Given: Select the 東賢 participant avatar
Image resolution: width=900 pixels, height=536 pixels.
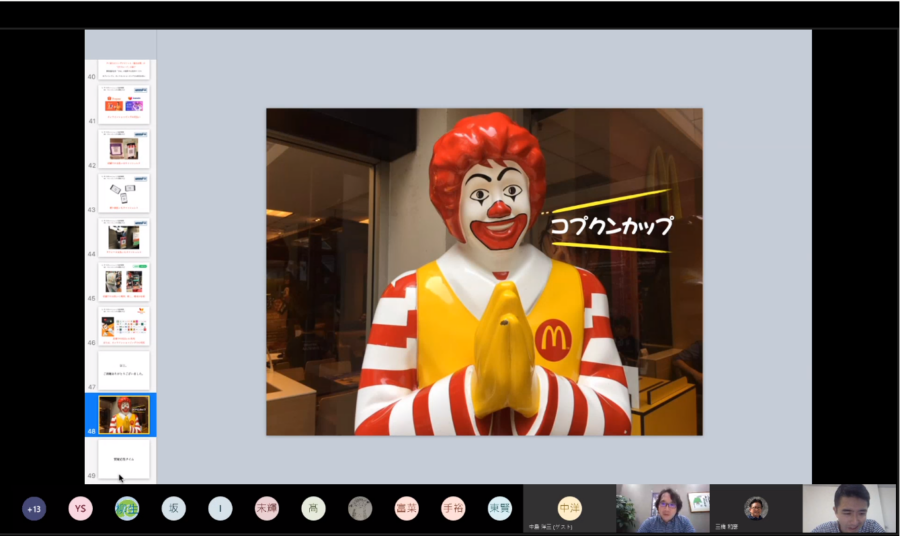Looking at the screenshot, I should (499, 508).
